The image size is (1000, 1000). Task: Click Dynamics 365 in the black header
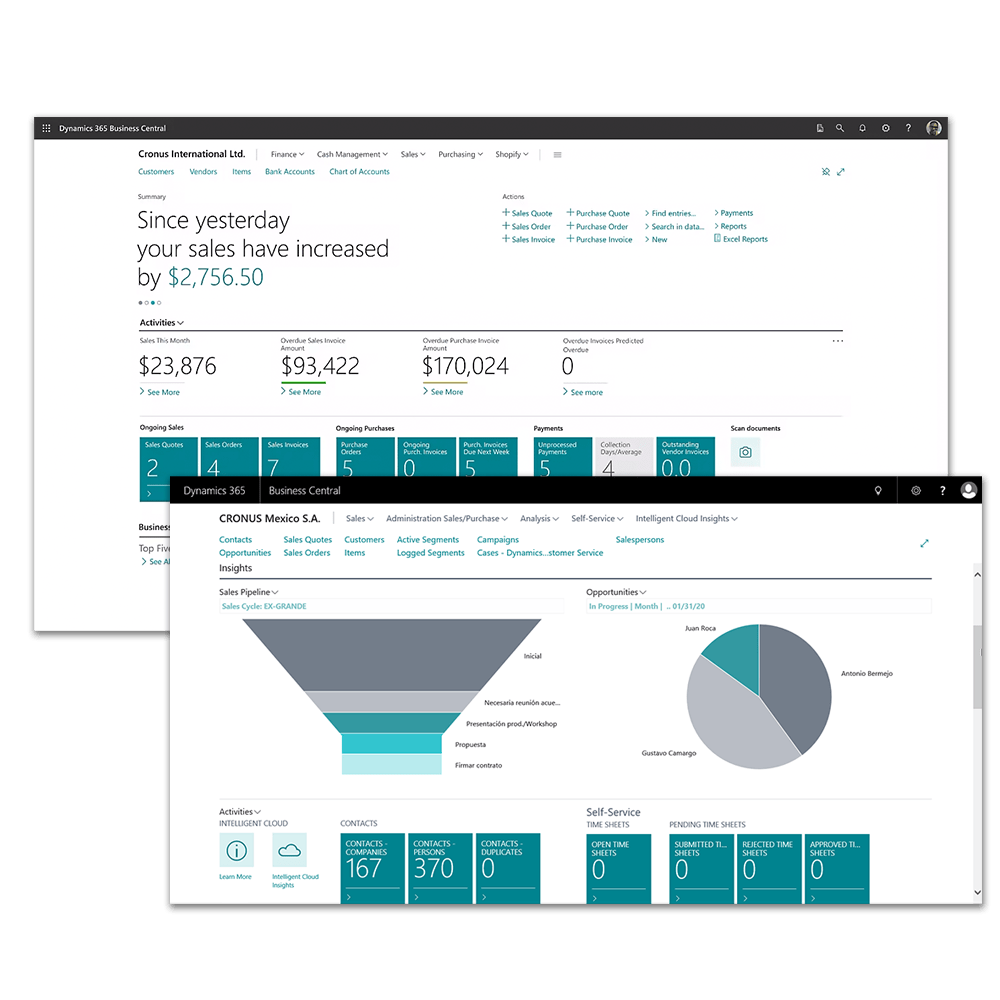[x=214, y=490]
